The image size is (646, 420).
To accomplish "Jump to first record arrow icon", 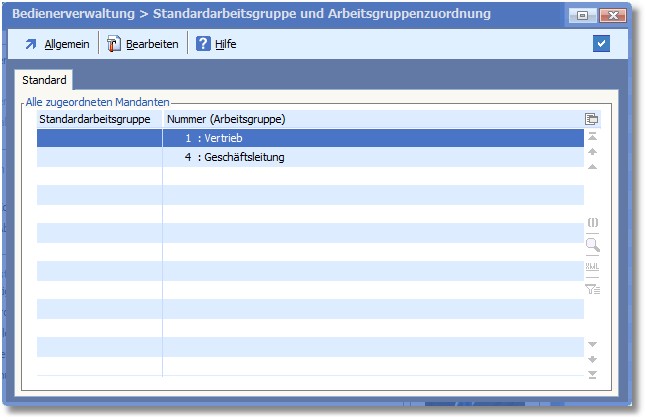I will pos(592,136).
